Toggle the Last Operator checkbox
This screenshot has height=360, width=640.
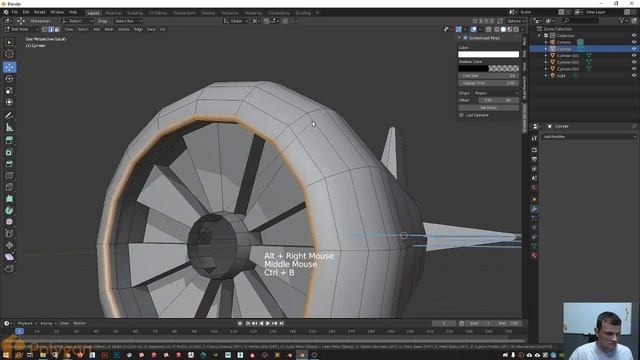coord(462,115)
